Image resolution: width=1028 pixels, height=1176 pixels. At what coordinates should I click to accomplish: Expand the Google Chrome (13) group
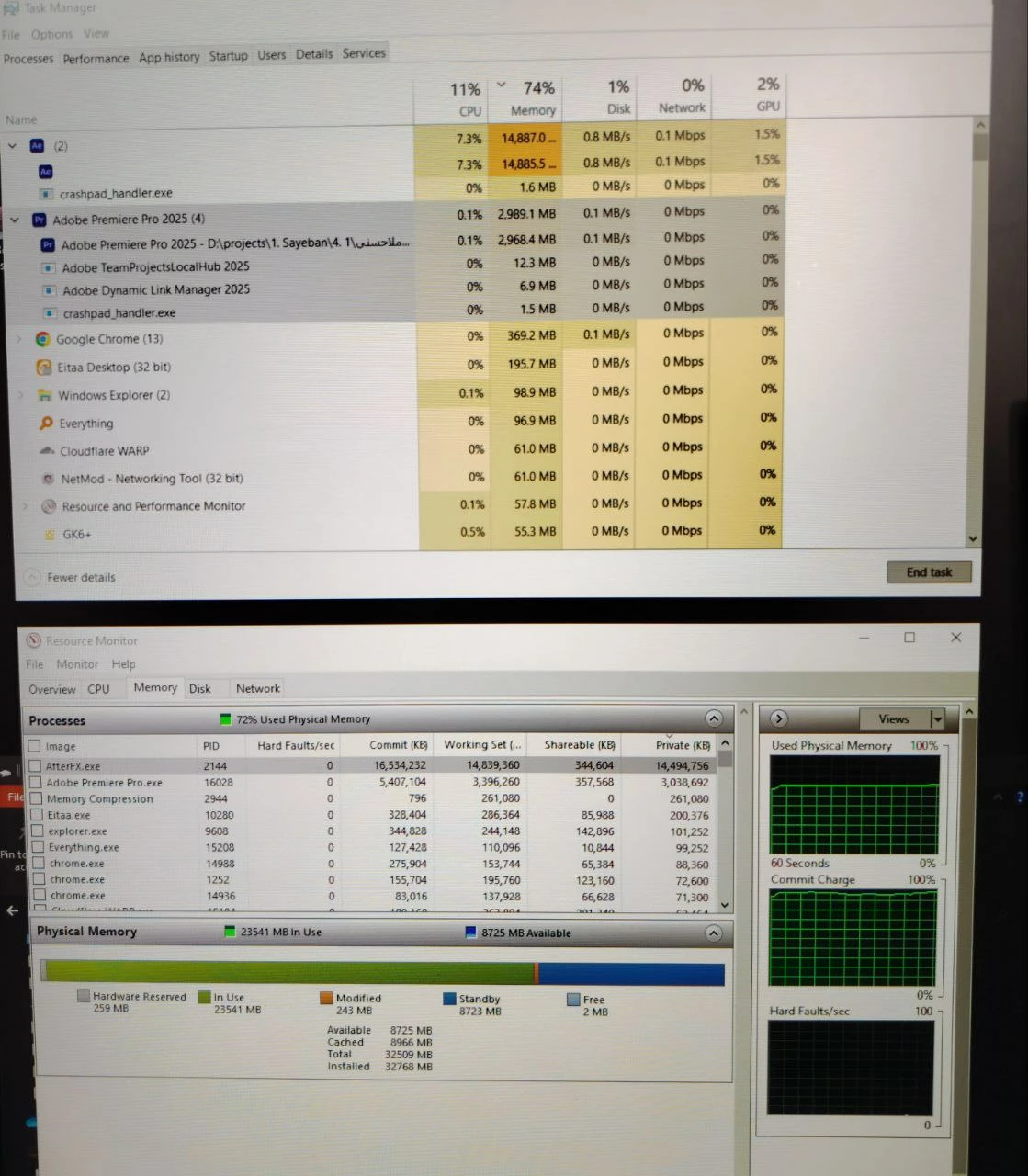pyautogui.click(x=18, y=339)
